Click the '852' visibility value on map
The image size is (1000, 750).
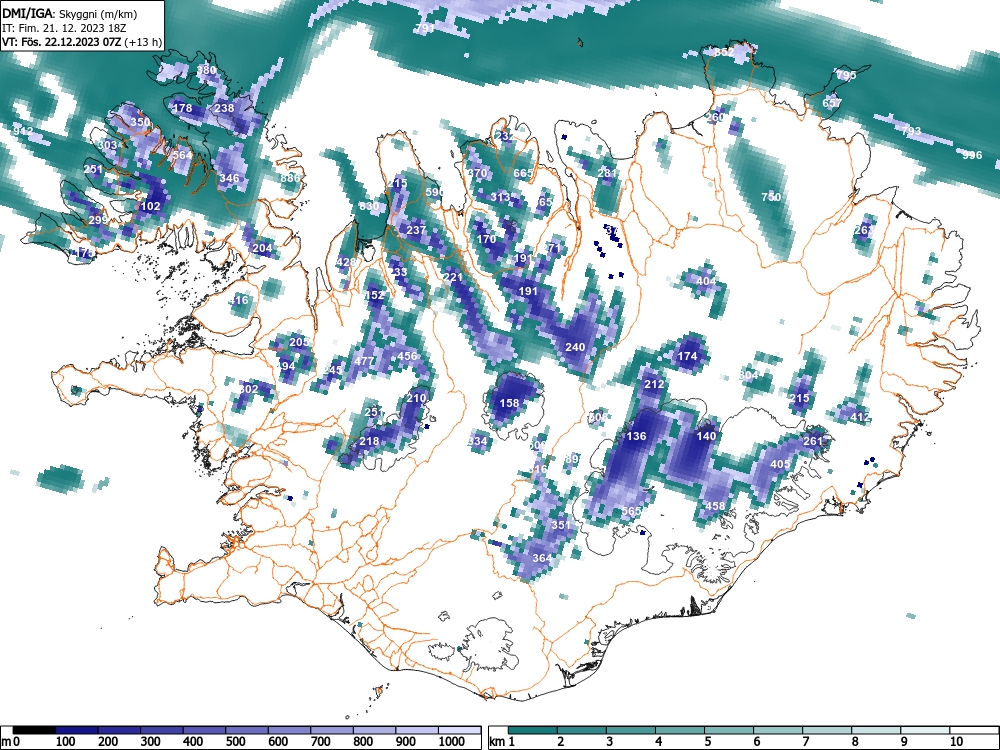[723, 53]
